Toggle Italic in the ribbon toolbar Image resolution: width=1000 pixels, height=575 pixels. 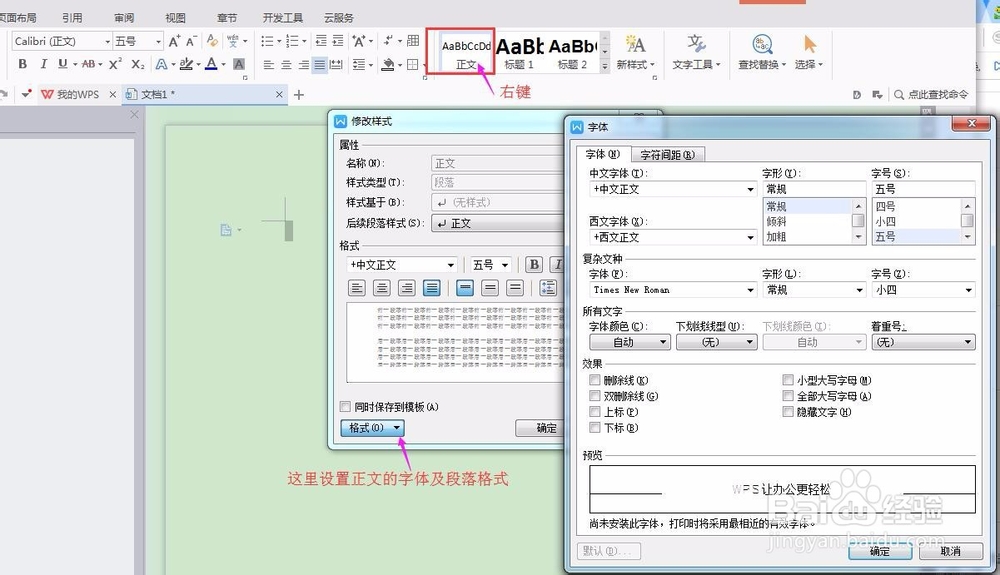[x=43, y=64]
